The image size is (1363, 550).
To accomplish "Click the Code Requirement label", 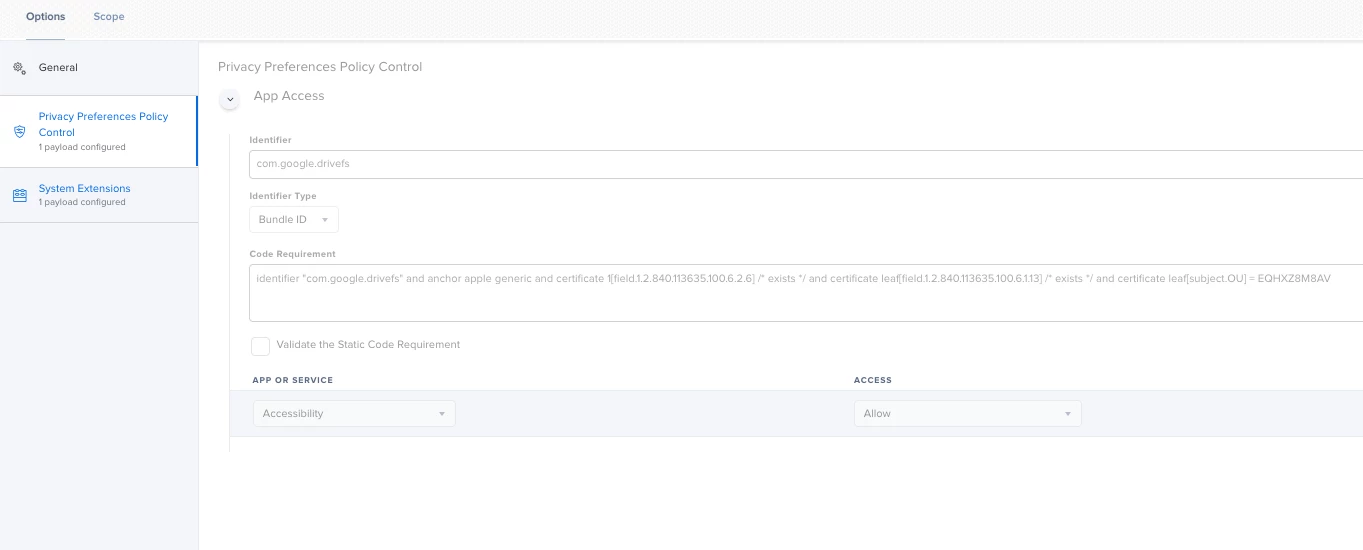I will pyautogui.click(x=293, y=254).
